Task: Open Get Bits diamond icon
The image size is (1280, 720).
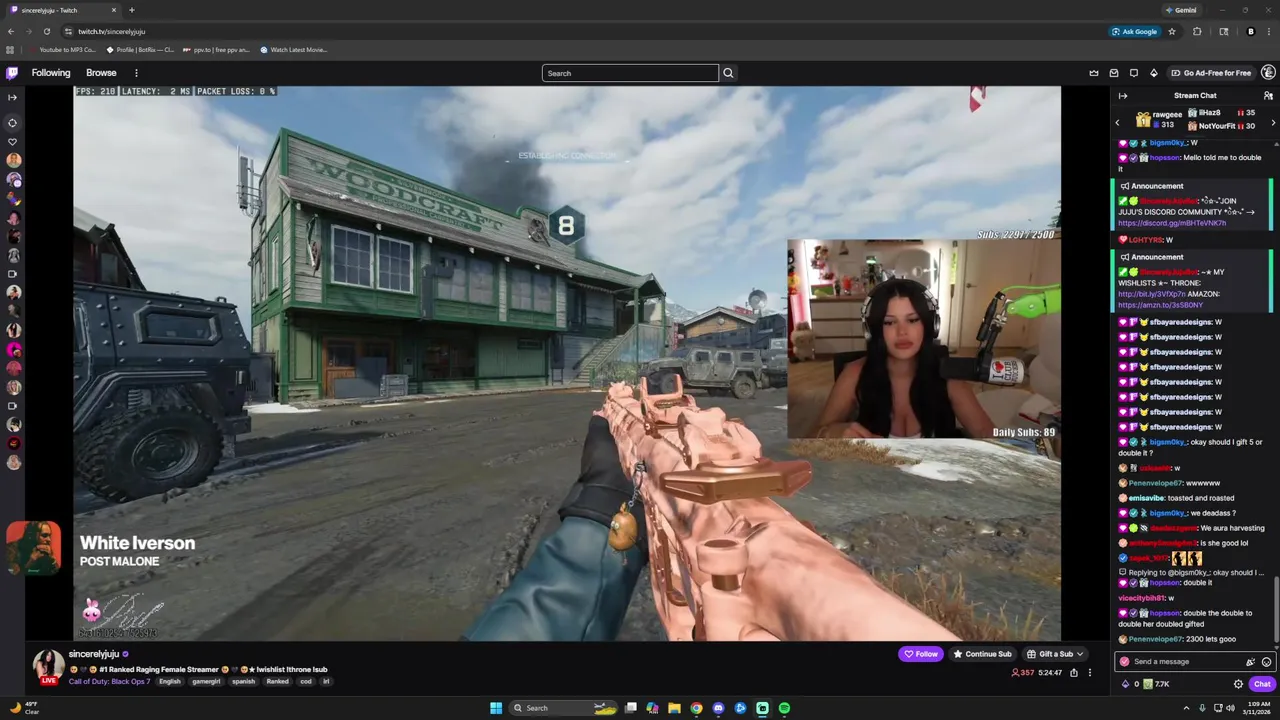Action: coord(1153,73)
